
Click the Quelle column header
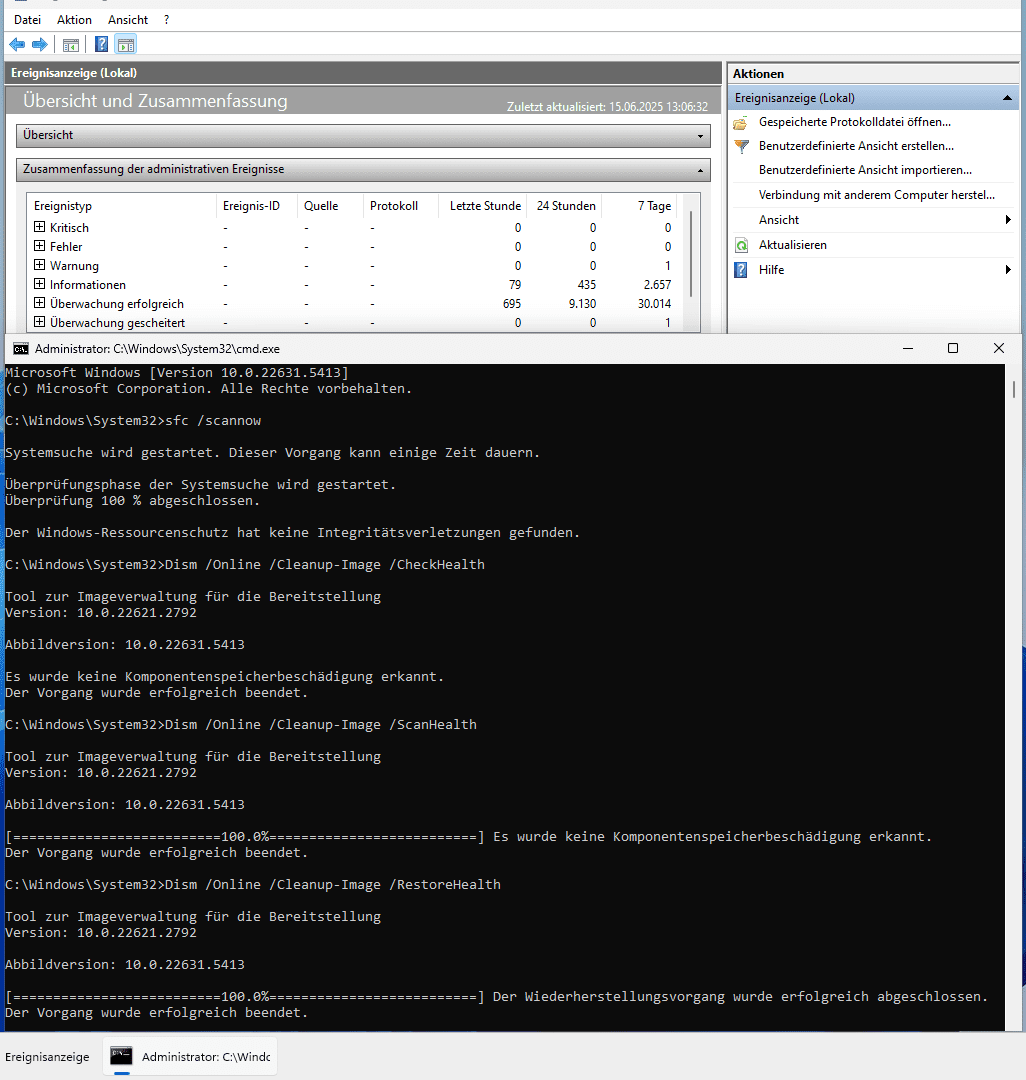coord(331,206)
